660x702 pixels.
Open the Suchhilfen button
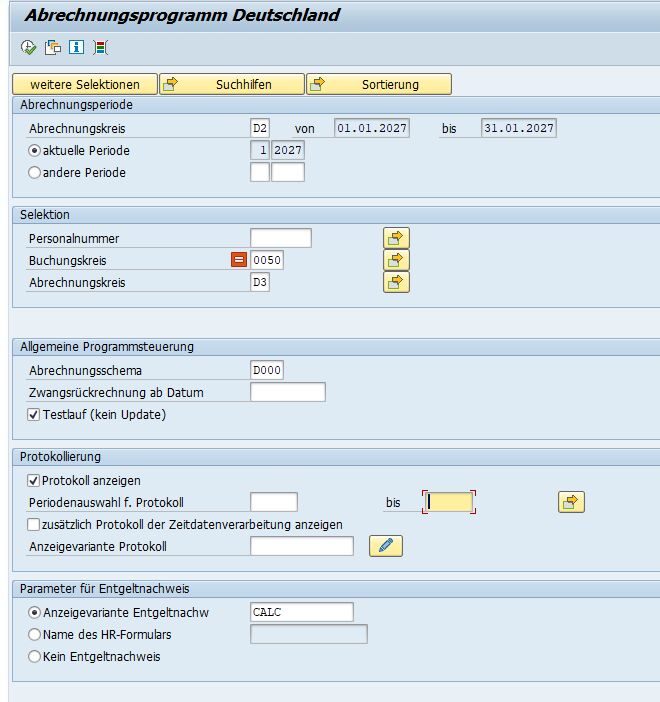(x=232, y=84)
